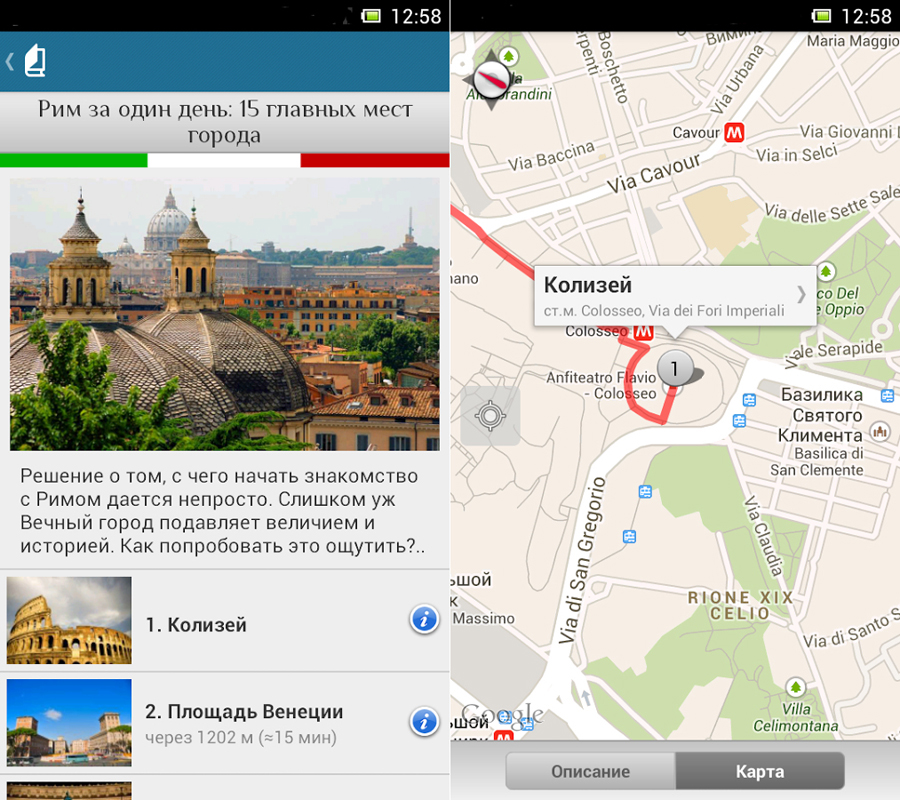Tap the distance text "через 1202 м (≈15 мин)"

tap(240, 737)
